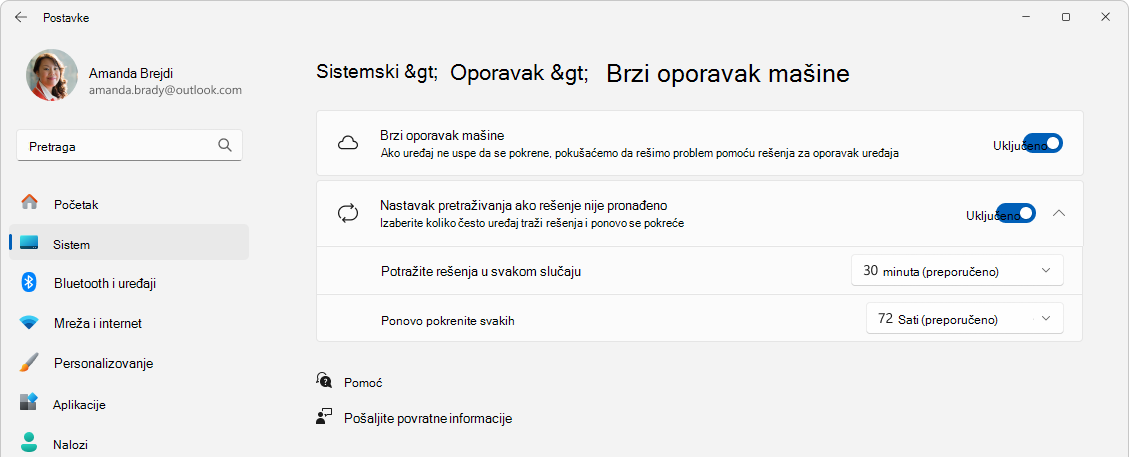Open Amanda Brejdi's profile picture

click(x=52, y=75)
